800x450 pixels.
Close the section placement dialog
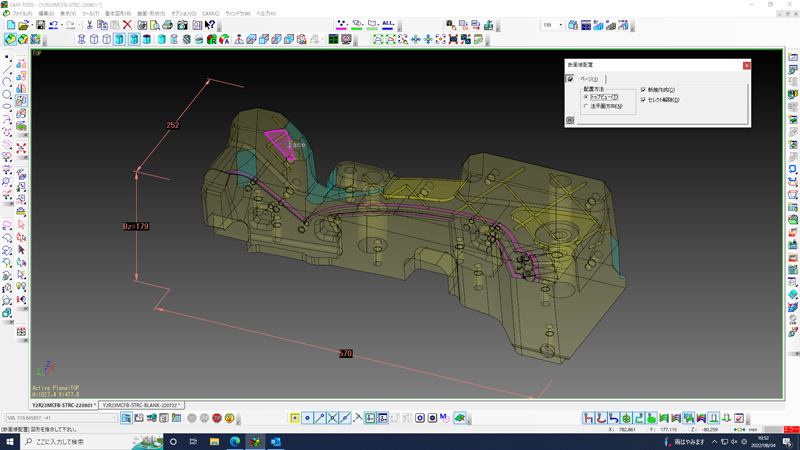[746, 65]
